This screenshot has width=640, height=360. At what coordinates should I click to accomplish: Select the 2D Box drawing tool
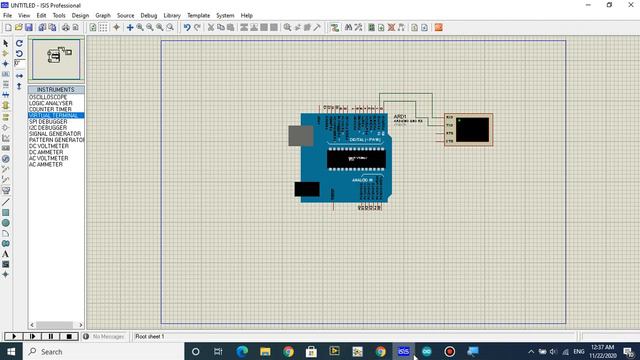[x=6, y=212]
